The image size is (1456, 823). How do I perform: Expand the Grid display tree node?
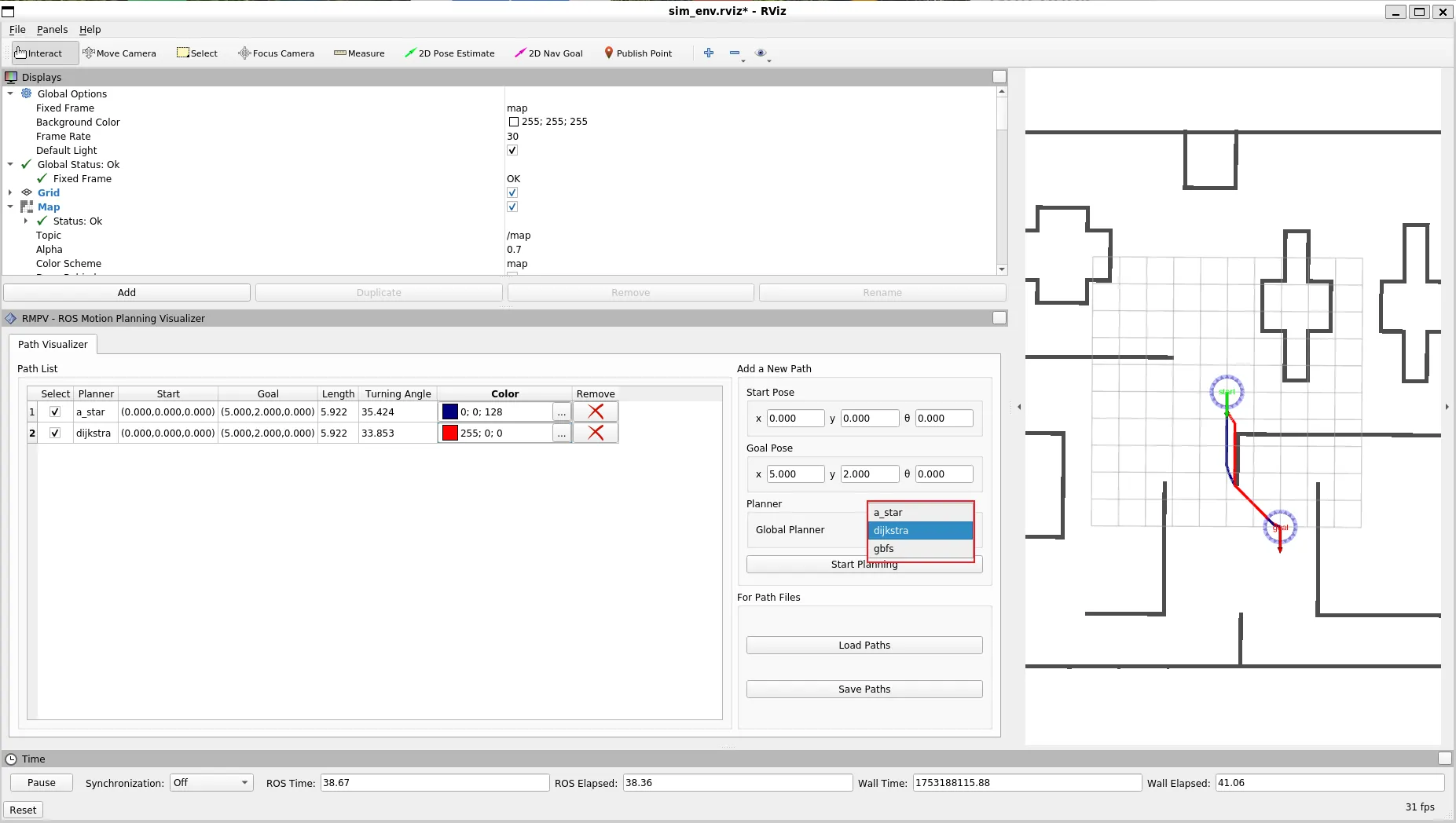point(10,192)
